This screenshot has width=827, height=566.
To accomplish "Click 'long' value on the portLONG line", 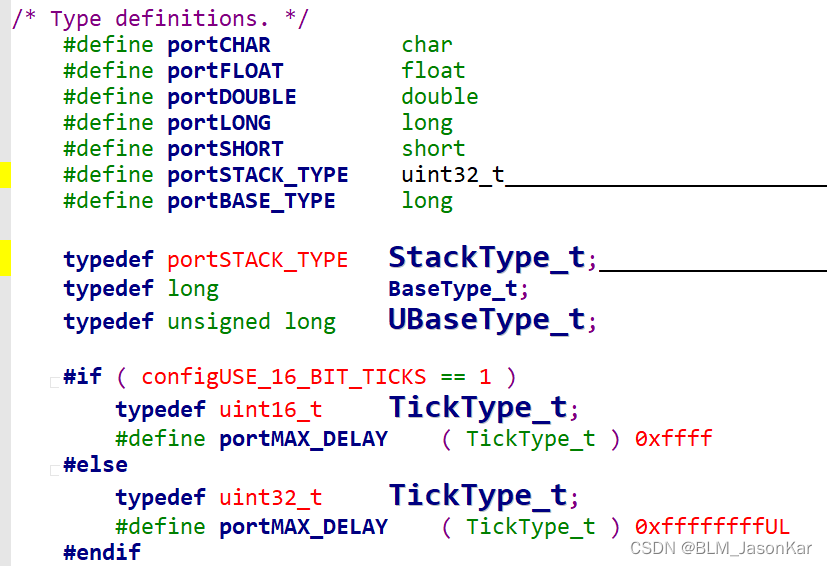I will pyautogui.click(x=427, y=123).
